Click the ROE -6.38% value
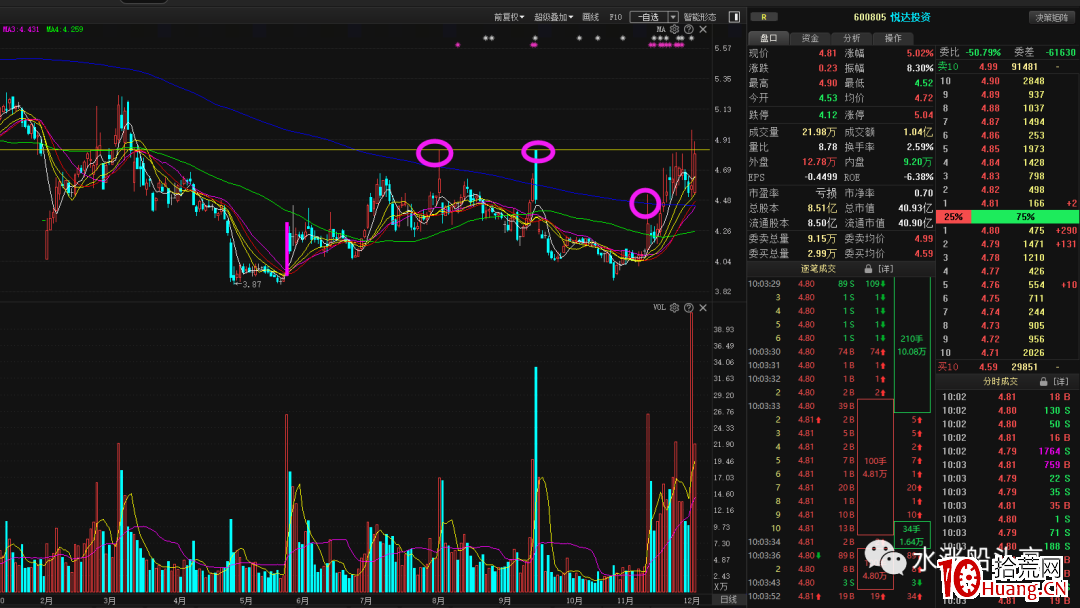Screen dimensions: 1080x608 919,177
